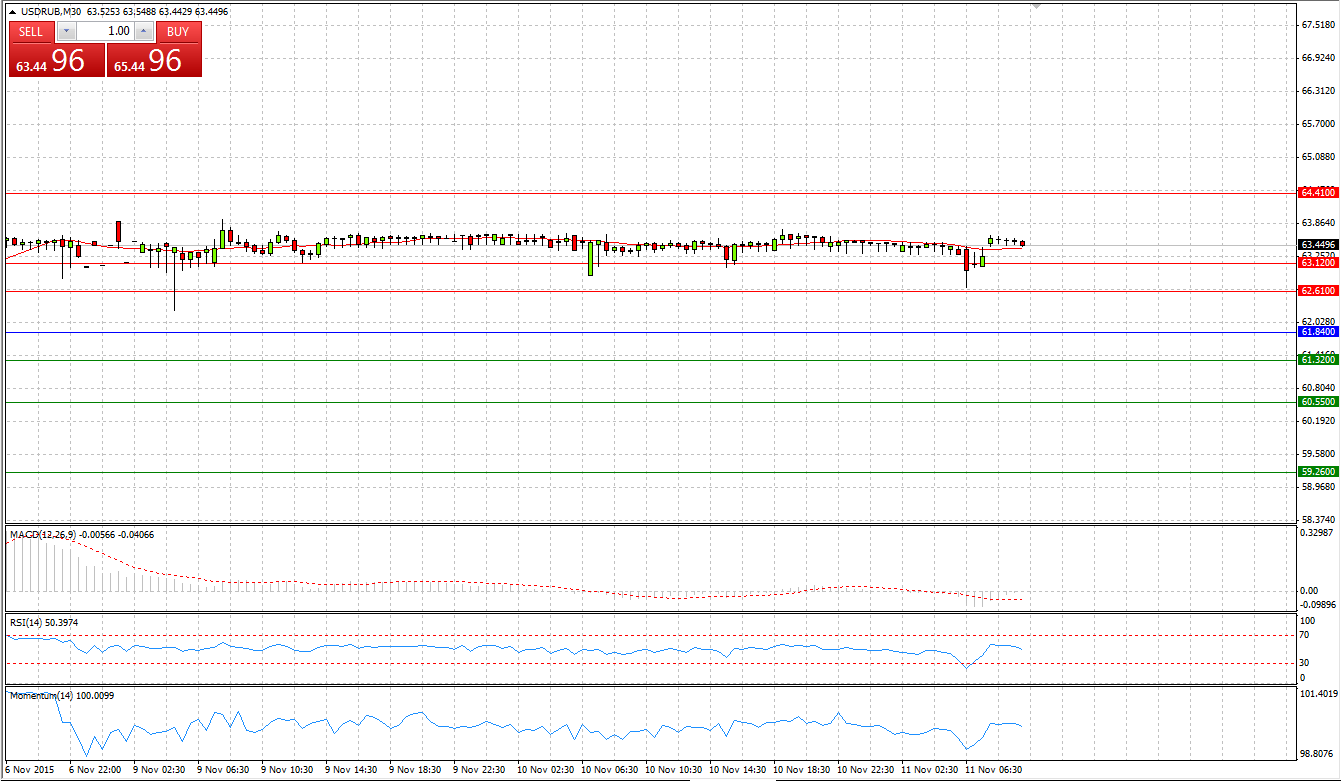The image size is (1341, 781).
Task: Select the red 62.6100 price level label
Action: (x=1318, y=290)
